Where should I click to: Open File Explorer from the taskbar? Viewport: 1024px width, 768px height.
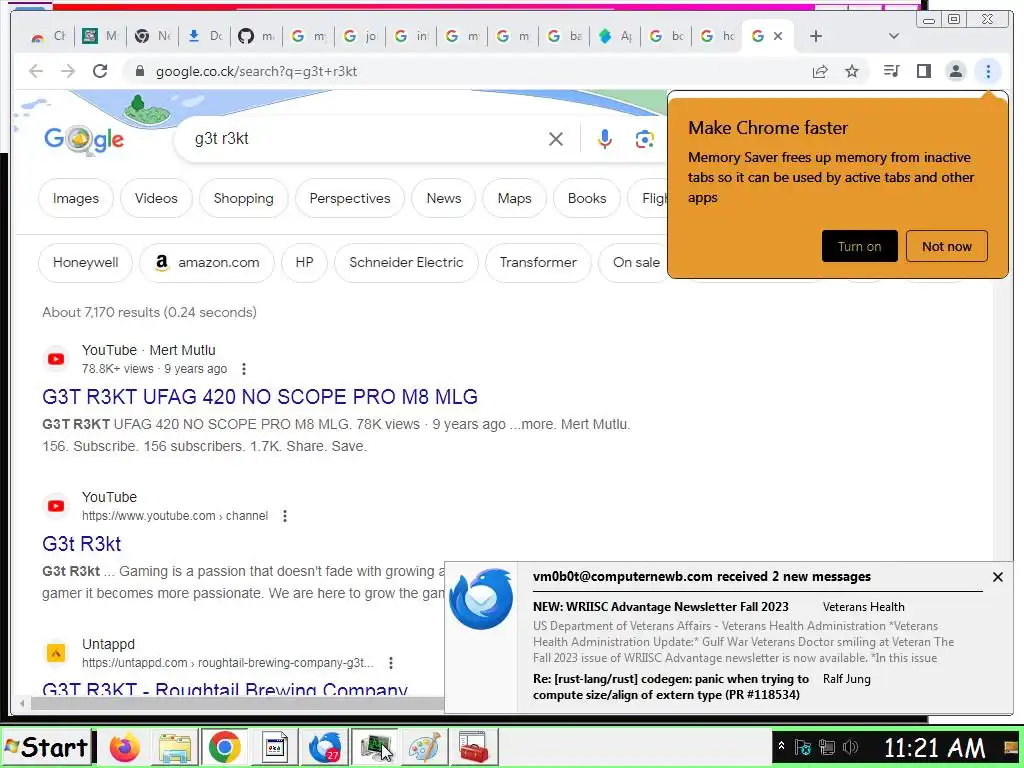(x=174, y=747)
